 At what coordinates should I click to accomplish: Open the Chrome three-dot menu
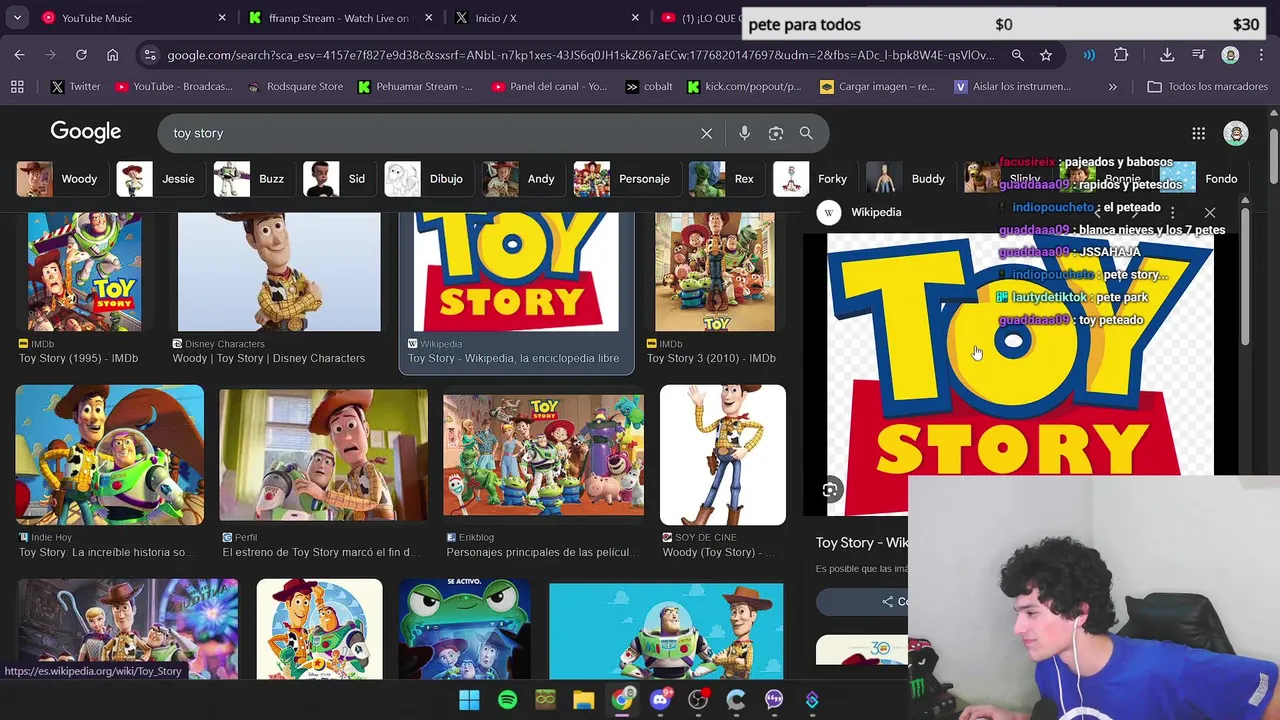1262,55
